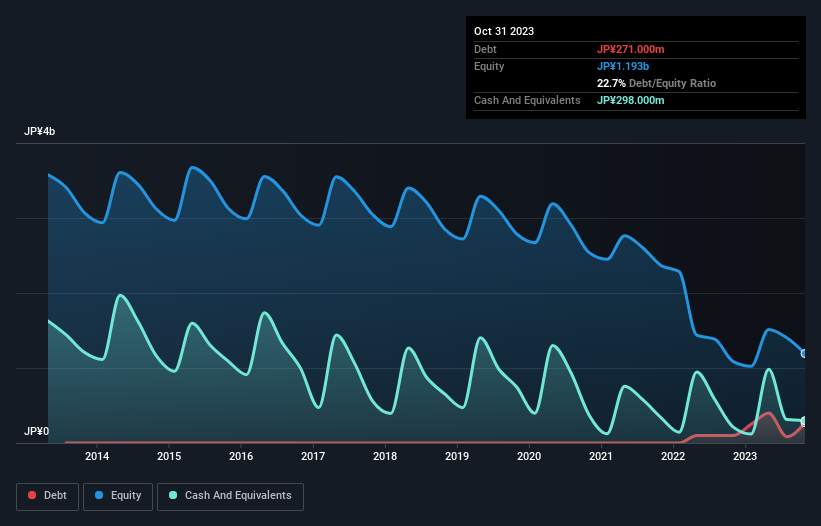Toggle the Debt series legend button
The height and width of the screenshot is (526, 821).
pos(48,496)
